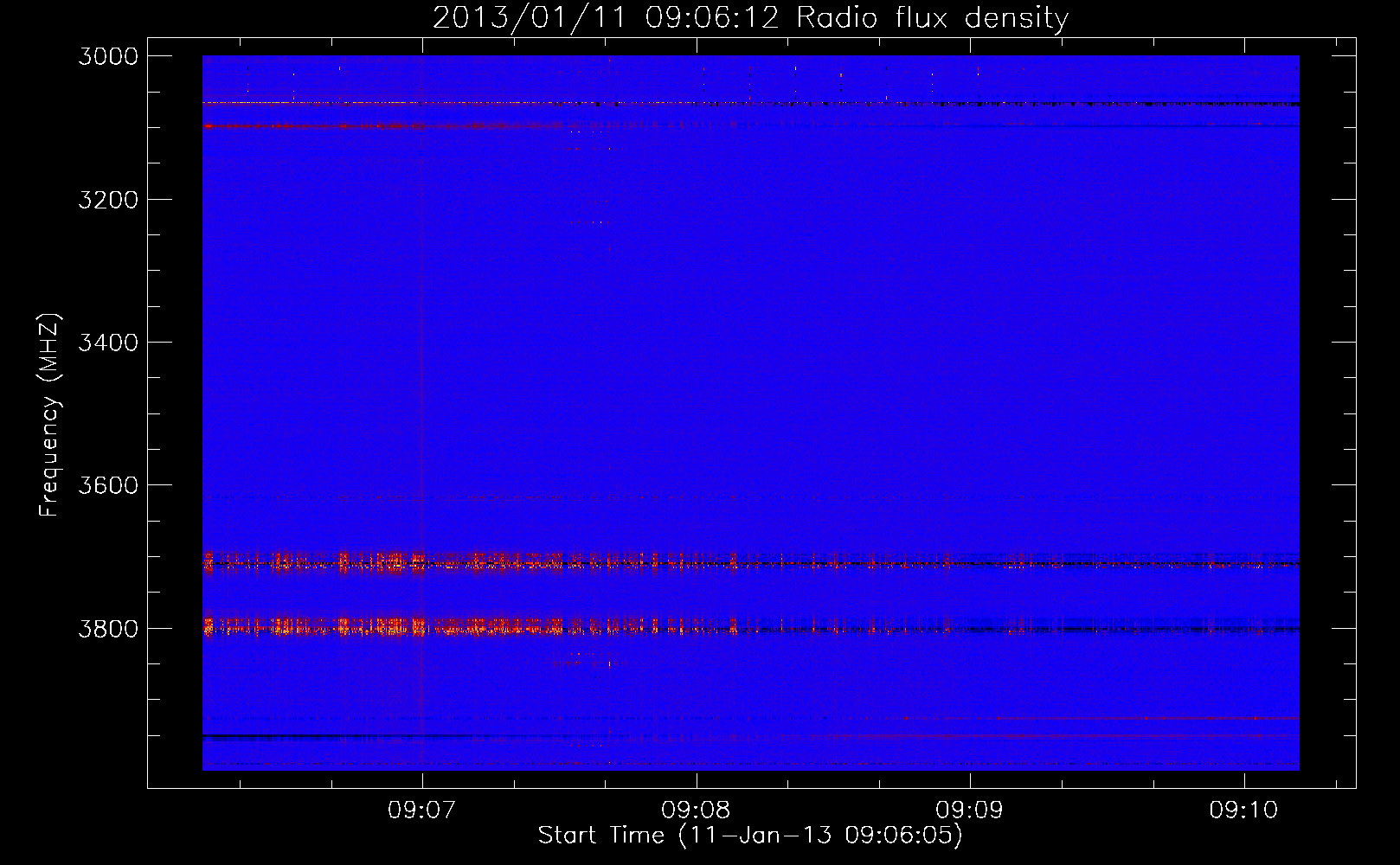
Task: Click the 09:08 time tick label
Action: [x=696, y=811]
